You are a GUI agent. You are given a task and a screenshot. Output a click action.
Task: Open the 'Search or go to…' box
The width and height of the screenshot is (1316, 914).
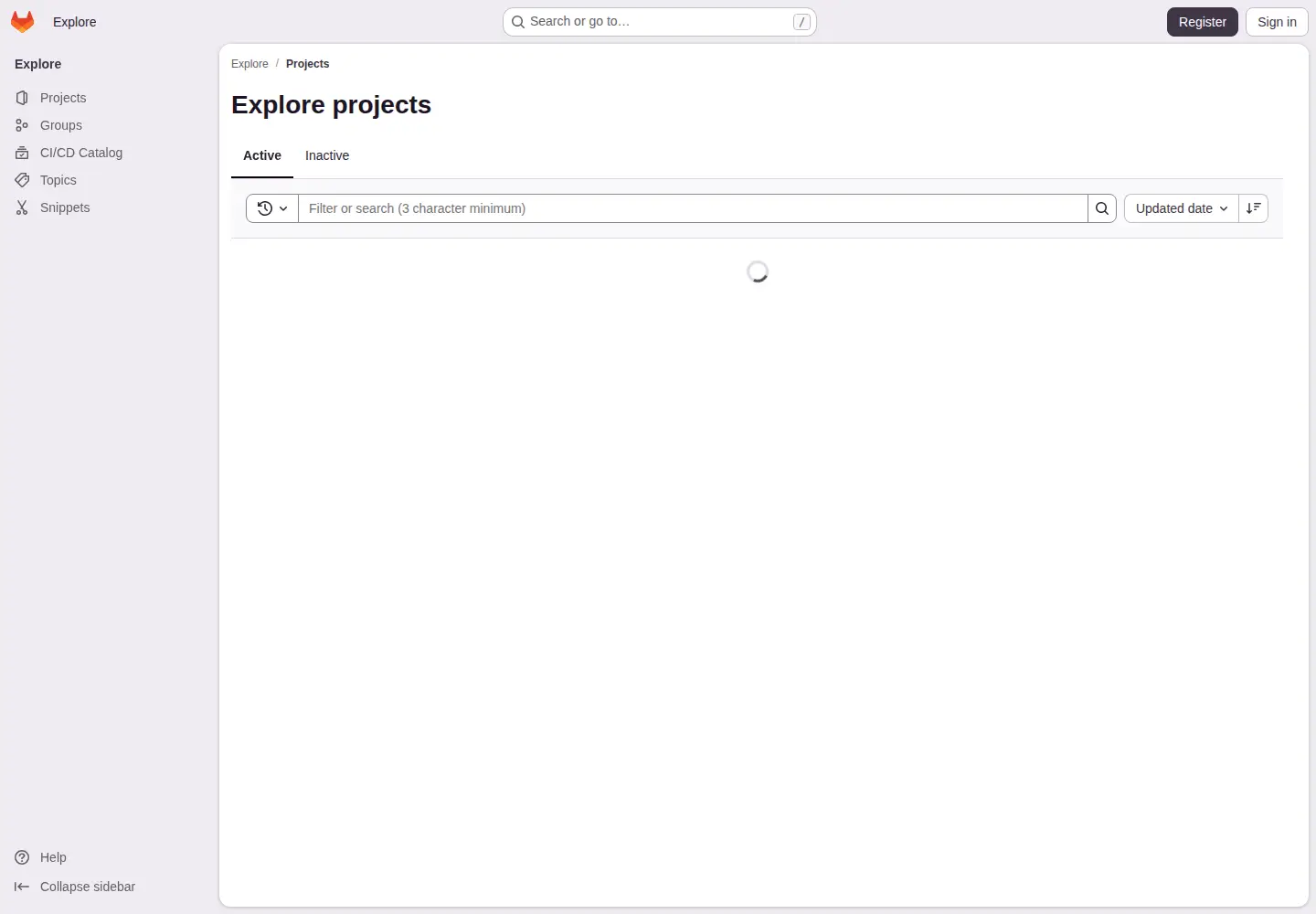pos(660,22)
